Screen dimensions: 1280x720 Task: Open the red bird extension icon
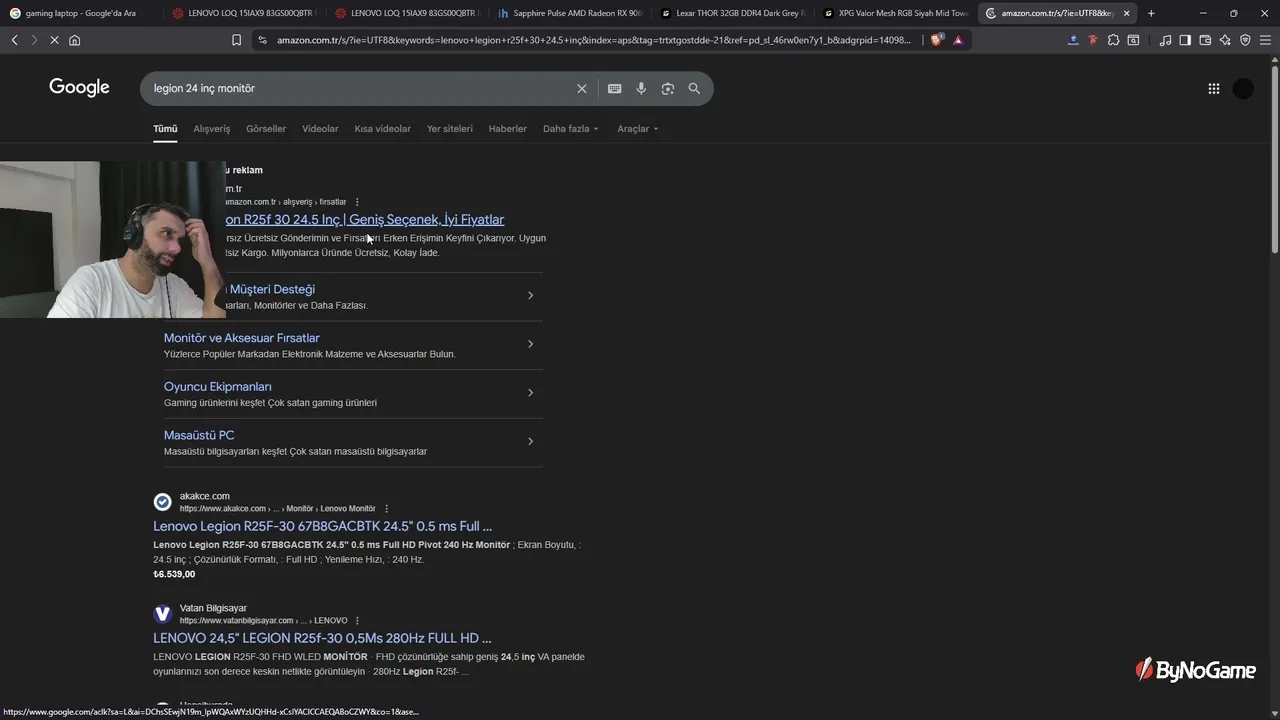click(1093, 40)
